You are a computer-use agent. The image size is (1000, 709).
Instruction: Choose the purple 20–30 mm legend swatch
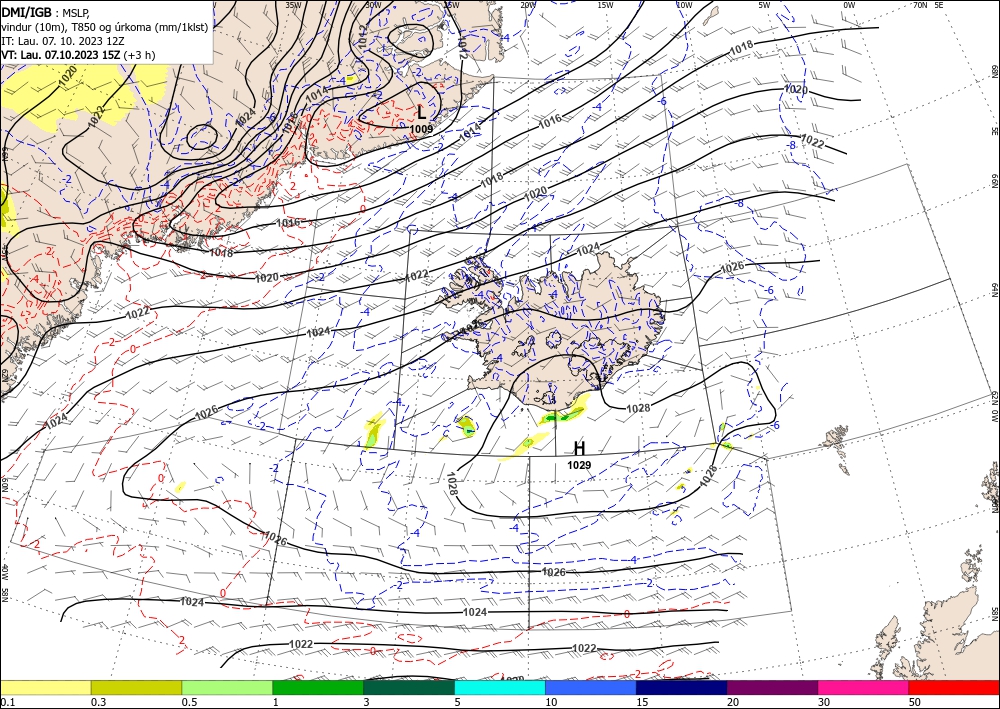point(772,687)
